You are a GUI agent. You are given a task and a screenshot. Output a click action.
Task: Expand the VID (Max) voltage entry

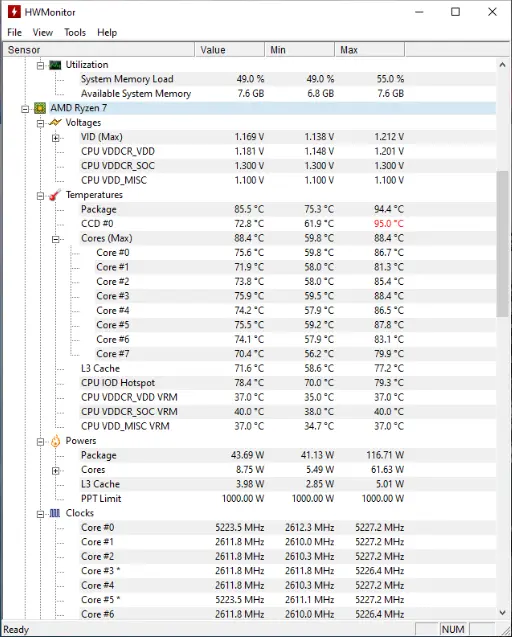tap(56, 138)
